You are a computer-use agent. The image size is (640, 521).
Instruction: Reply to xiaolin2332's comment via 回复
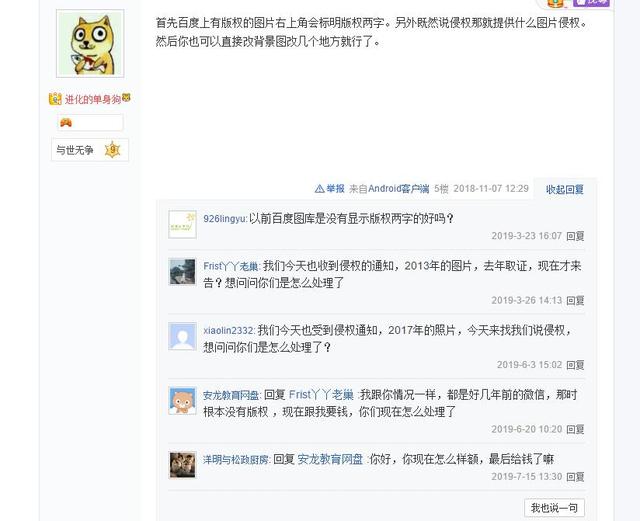[576, 365]
